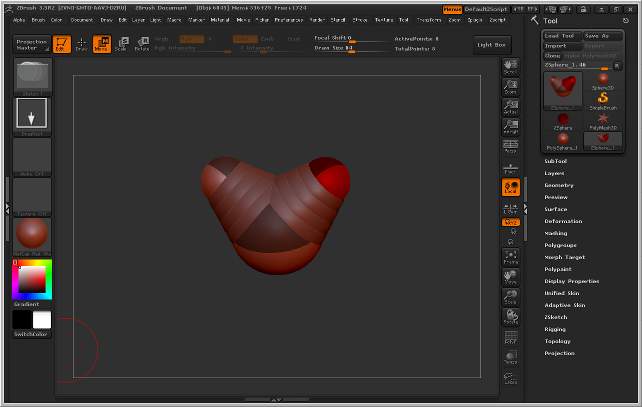Image resolution: width=642 pixels, height=407 pixels.
Task: Expand the Geometry subpalette
Action: click(559, 185)
